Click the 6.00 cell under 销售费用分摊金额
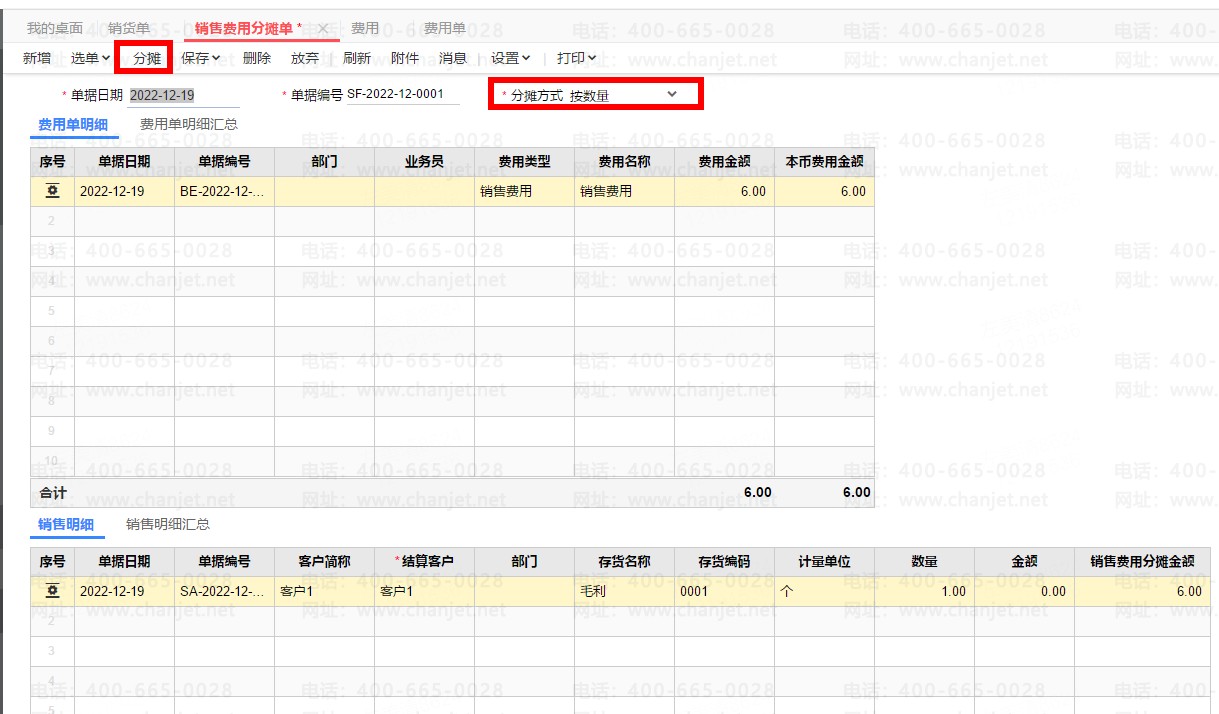Viewport: 1219px width, 714px height. click(1142, 591)
